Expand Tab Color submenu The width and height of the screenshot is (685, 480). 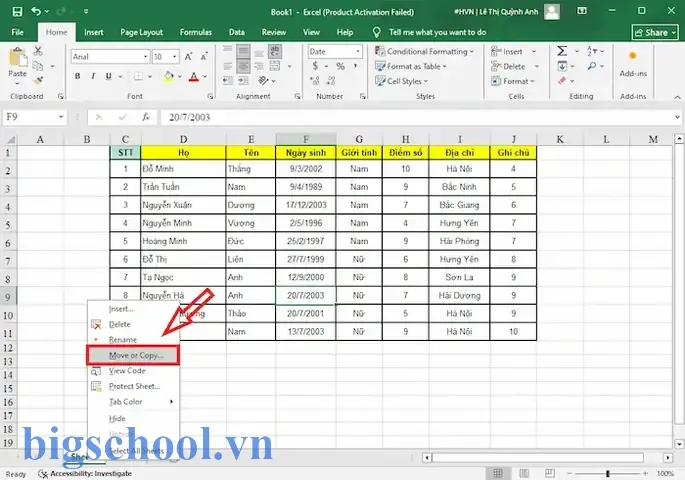133,401
